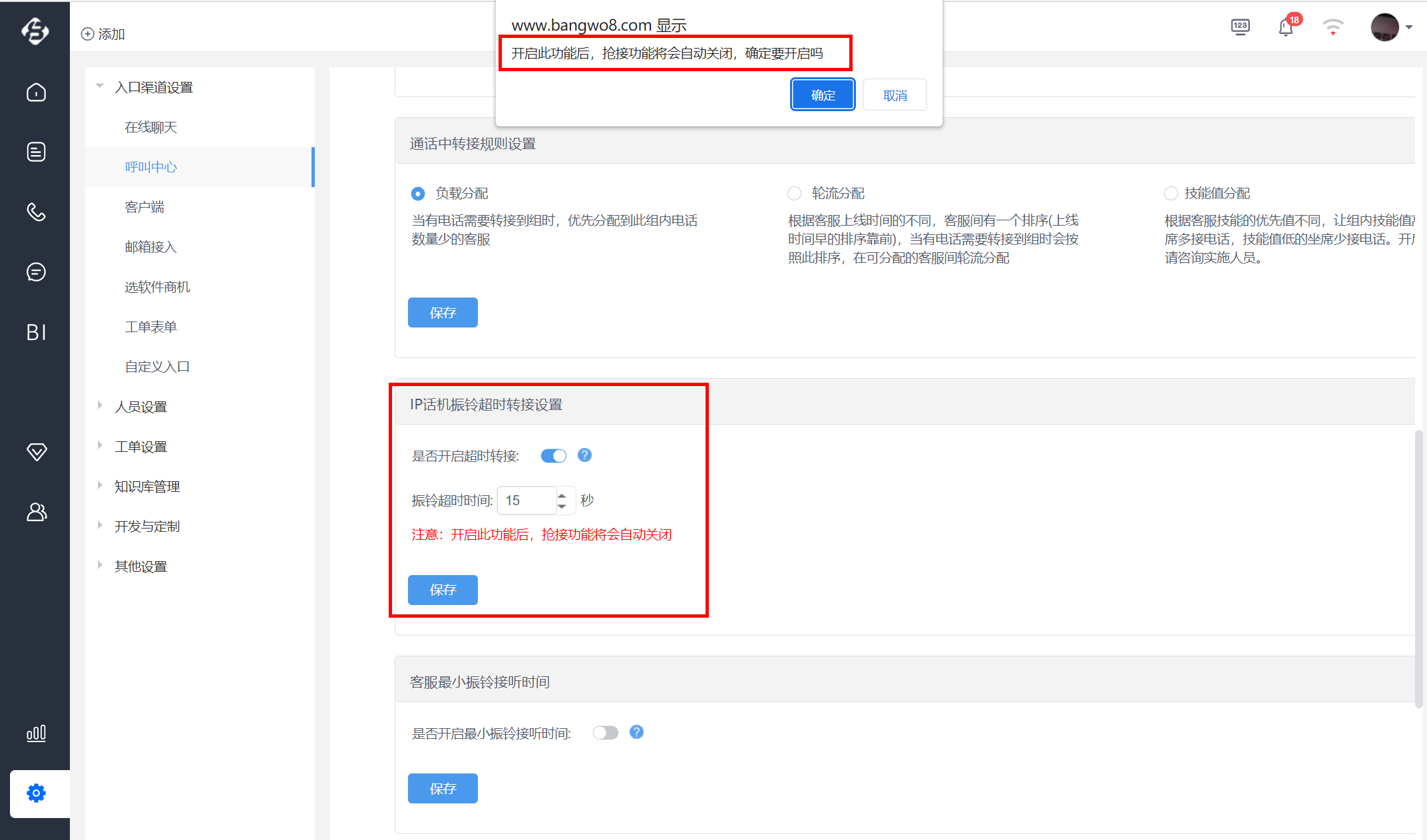Open the home icon in the sidebar
This screenshot has height=840, width=1427.
click(36, 92)
